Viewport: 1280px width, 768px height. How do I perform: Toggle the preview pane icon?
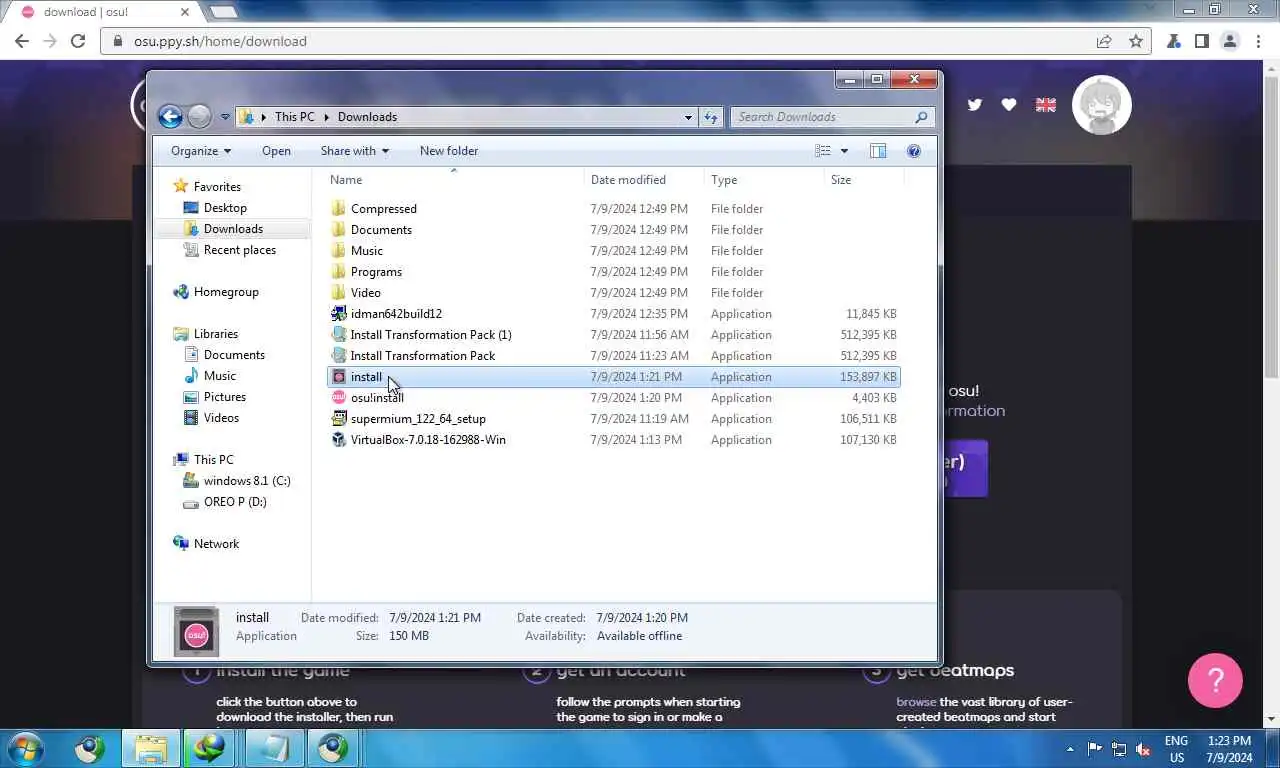[x=878, y=151]
